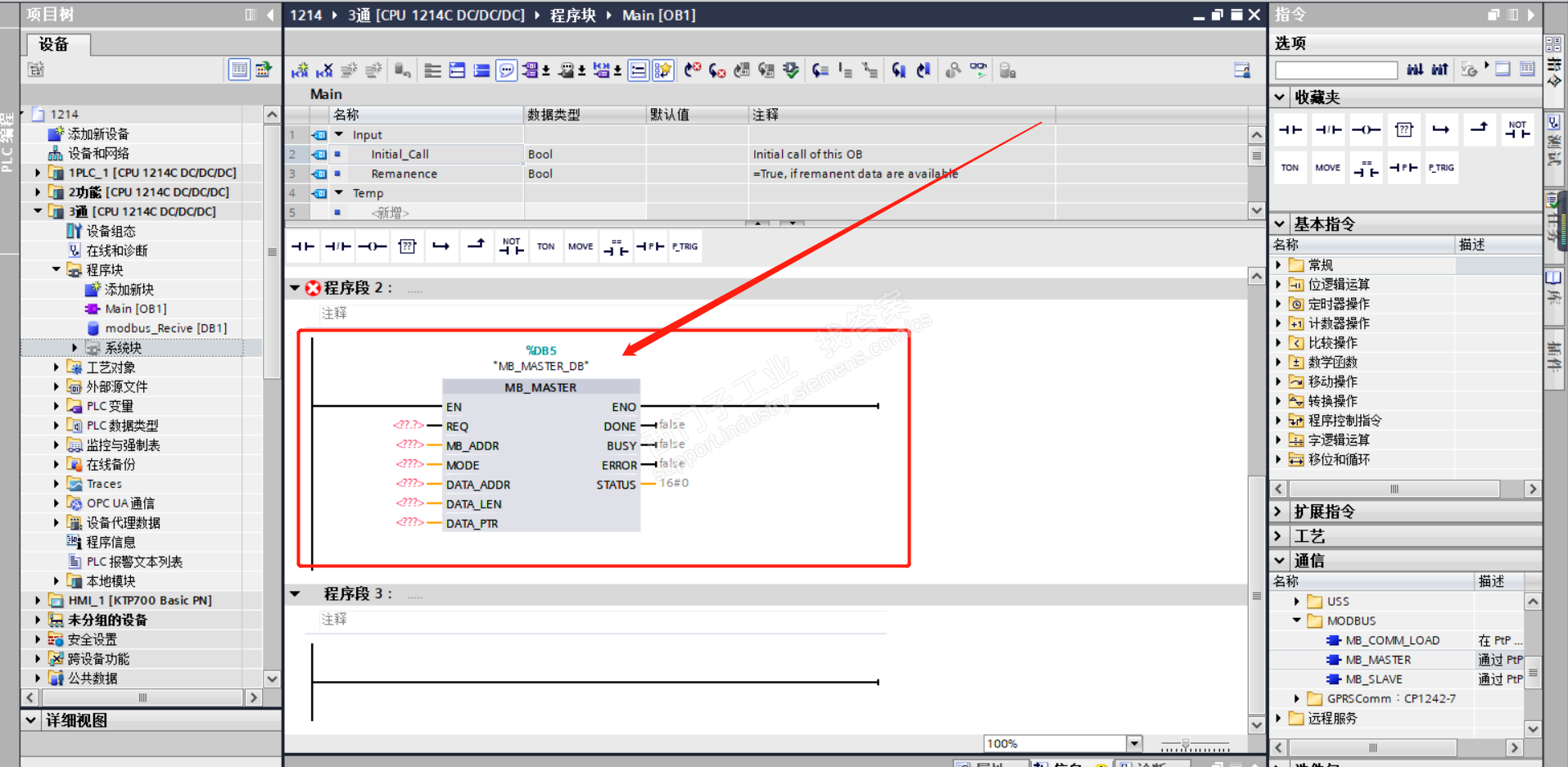Open Main [OB1] block in project tree
Image resolution: width=1568 pixels, height=767 pixels.
136,309
